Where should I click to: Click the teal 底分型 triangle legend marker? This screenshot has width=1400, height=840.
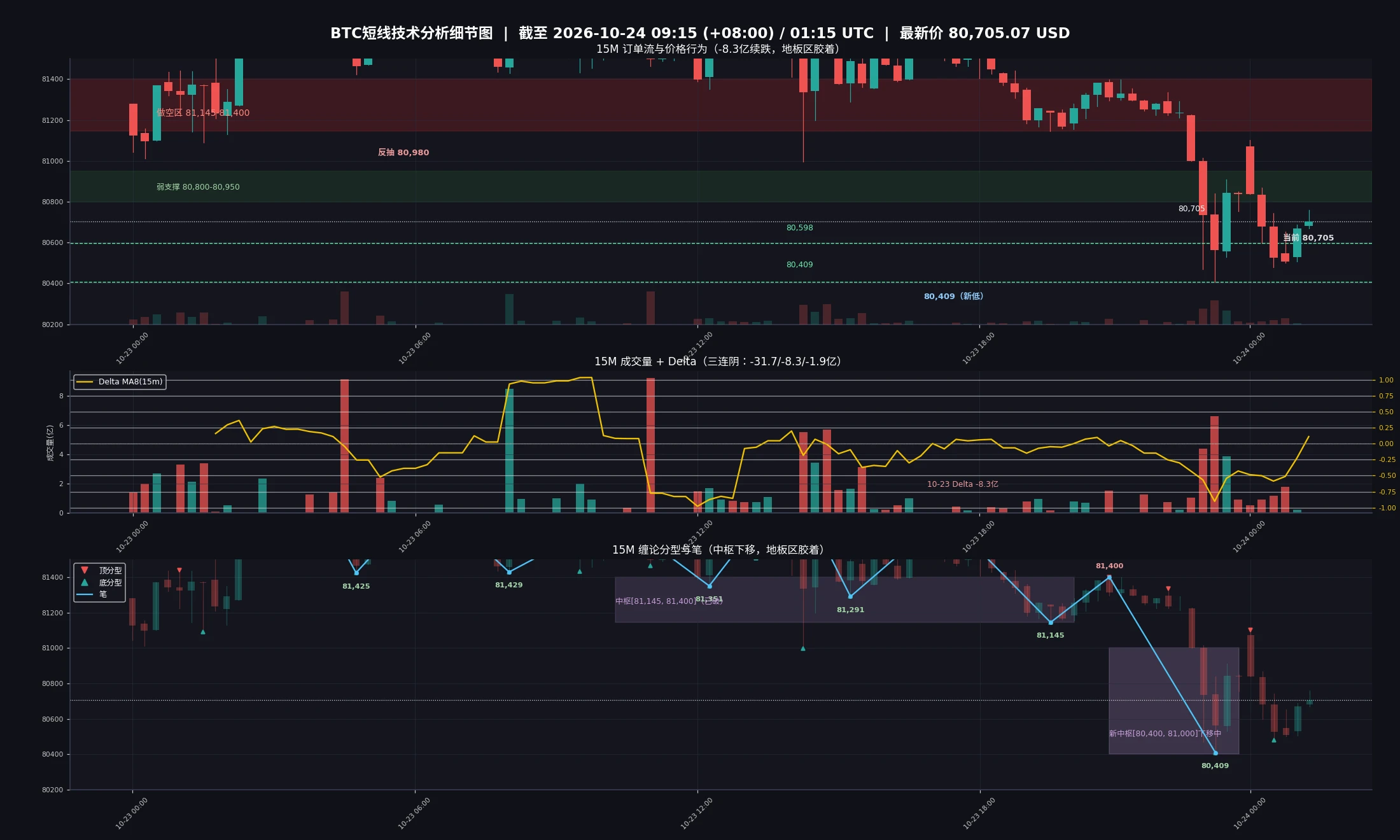(x=85, y=582)
